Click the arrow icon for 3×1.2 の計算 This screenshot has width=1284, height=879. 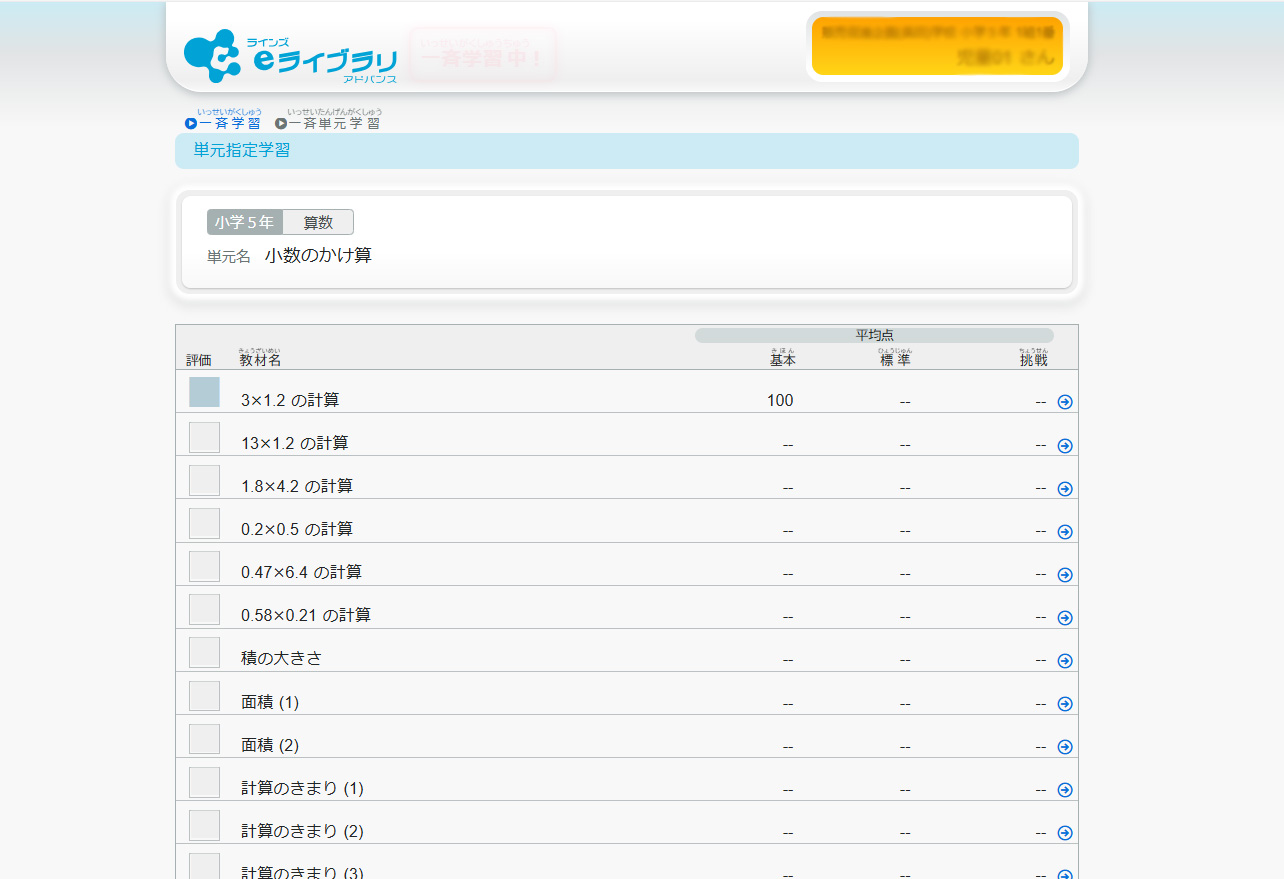tap(1065, 402)
